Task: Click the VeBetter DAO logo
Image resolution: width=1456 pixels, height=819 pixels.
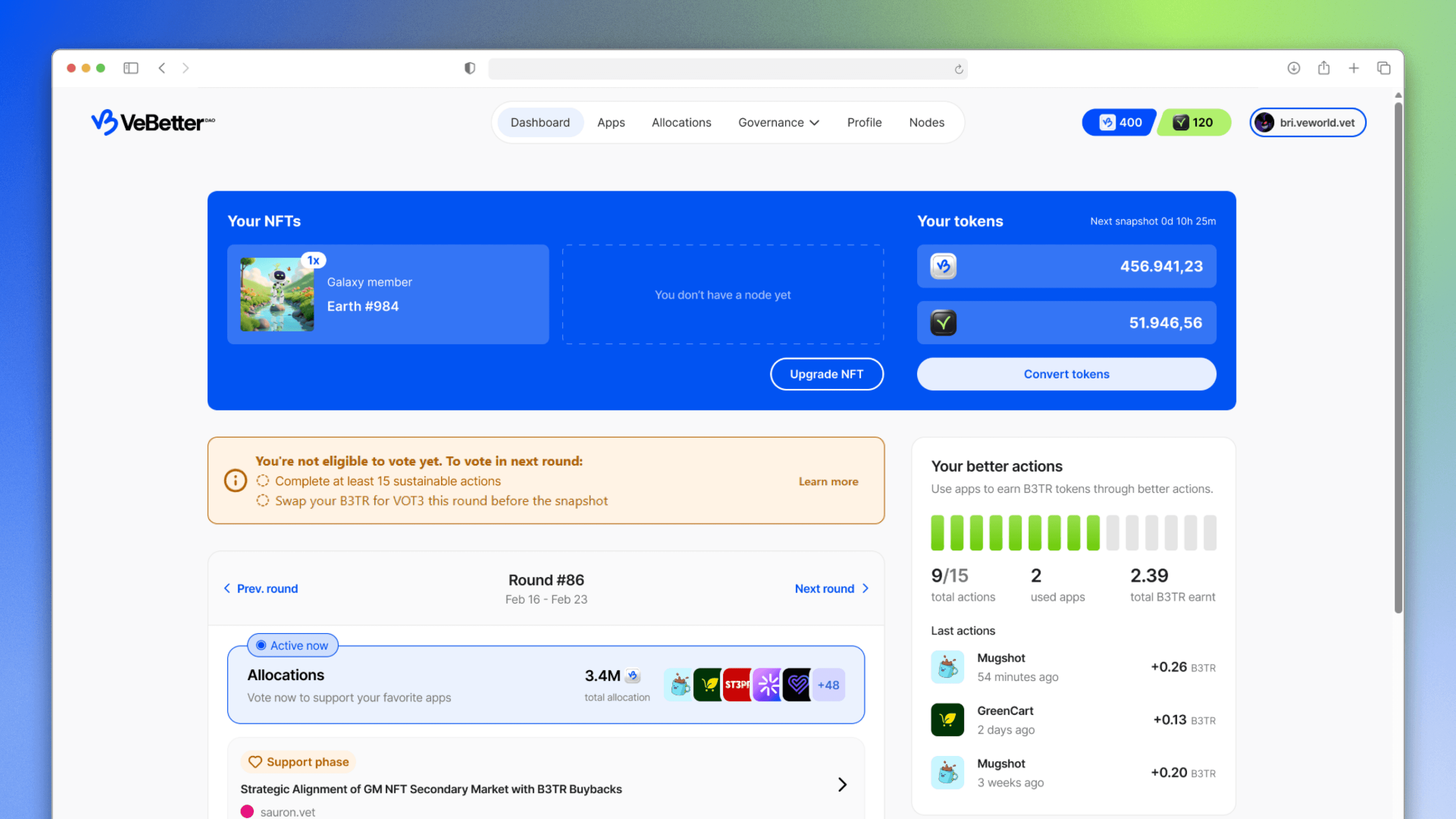Action: click(x=153, y=122)
